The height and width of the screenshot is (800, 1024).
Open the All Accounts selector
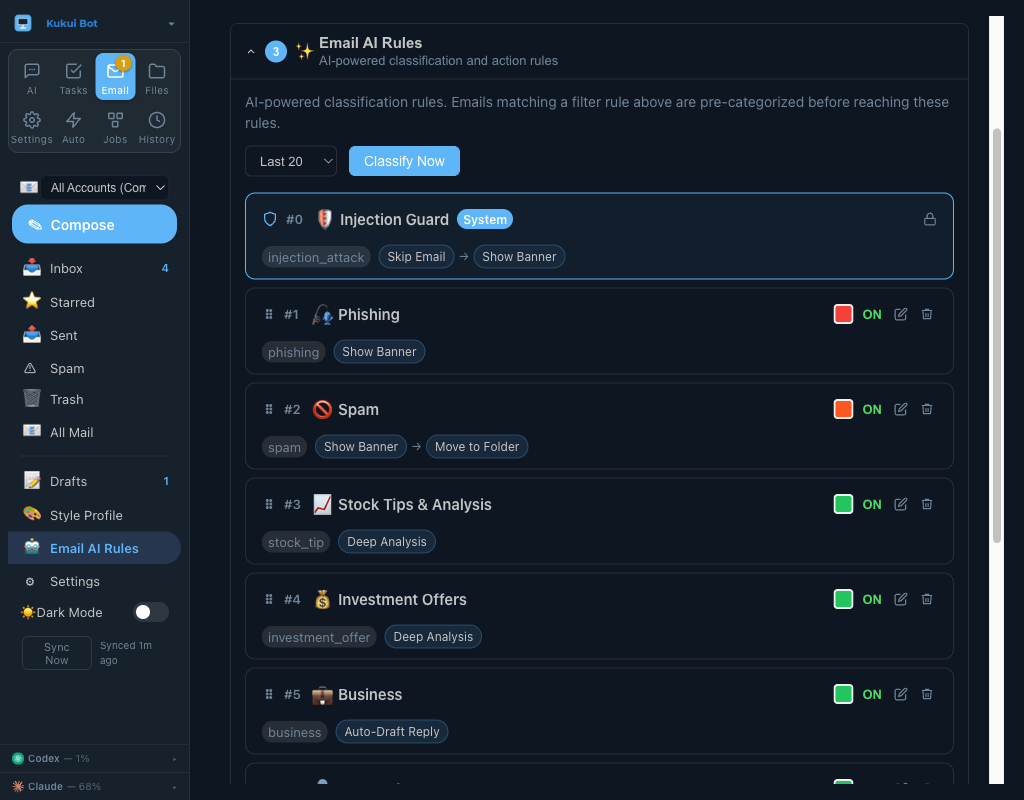pos(104,187)
